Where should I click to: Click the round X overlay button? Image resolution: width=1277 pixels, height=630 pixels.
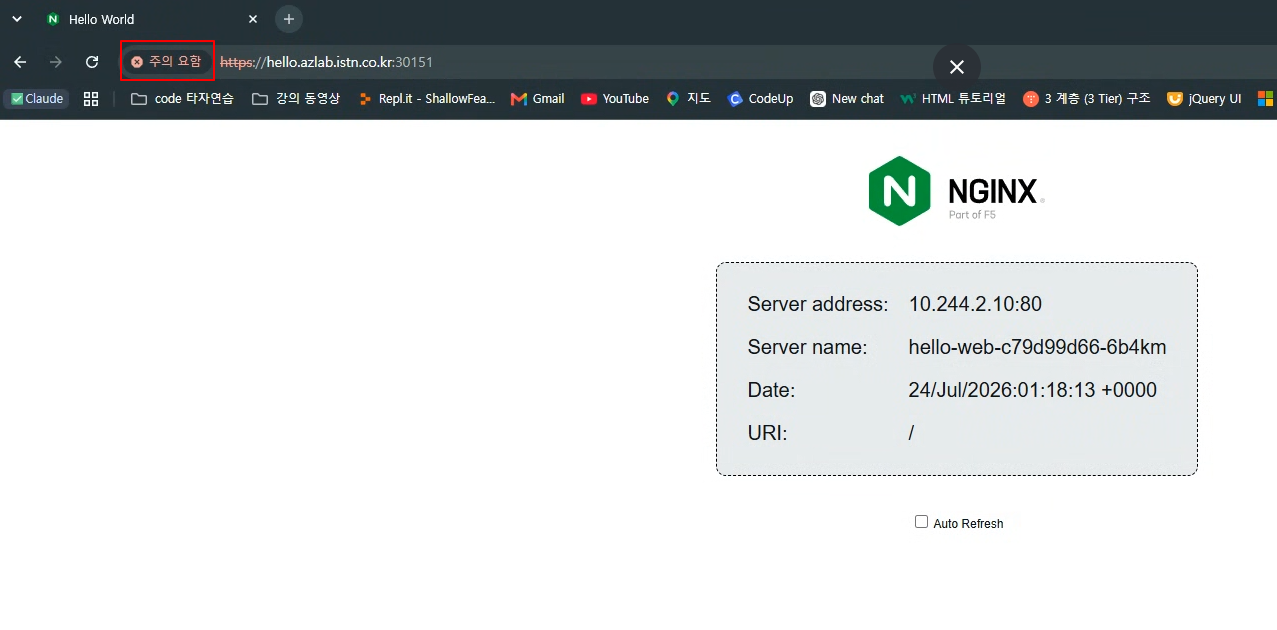click(x=957, y=66)
